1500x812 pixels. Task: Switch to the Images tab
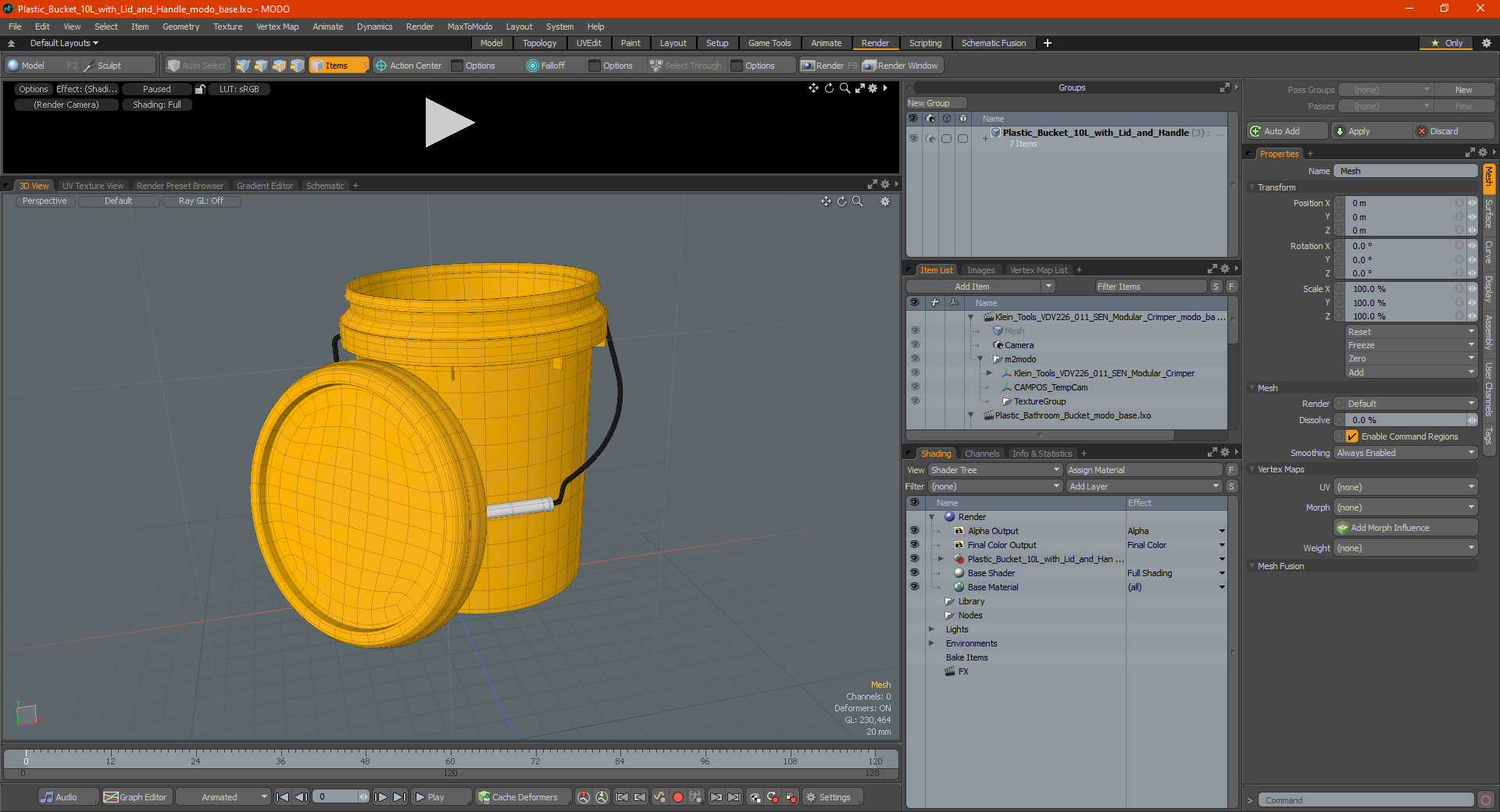(980, 270)
